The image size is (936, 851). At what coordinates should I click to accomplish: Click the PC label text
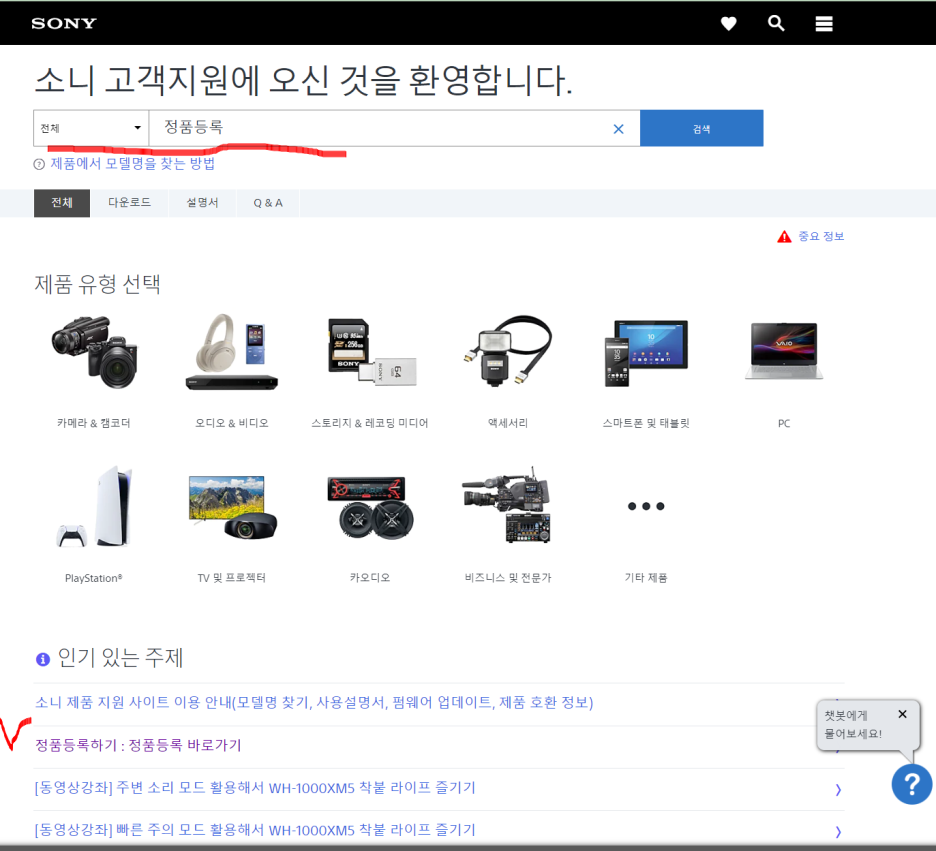(x=784, y=424)
